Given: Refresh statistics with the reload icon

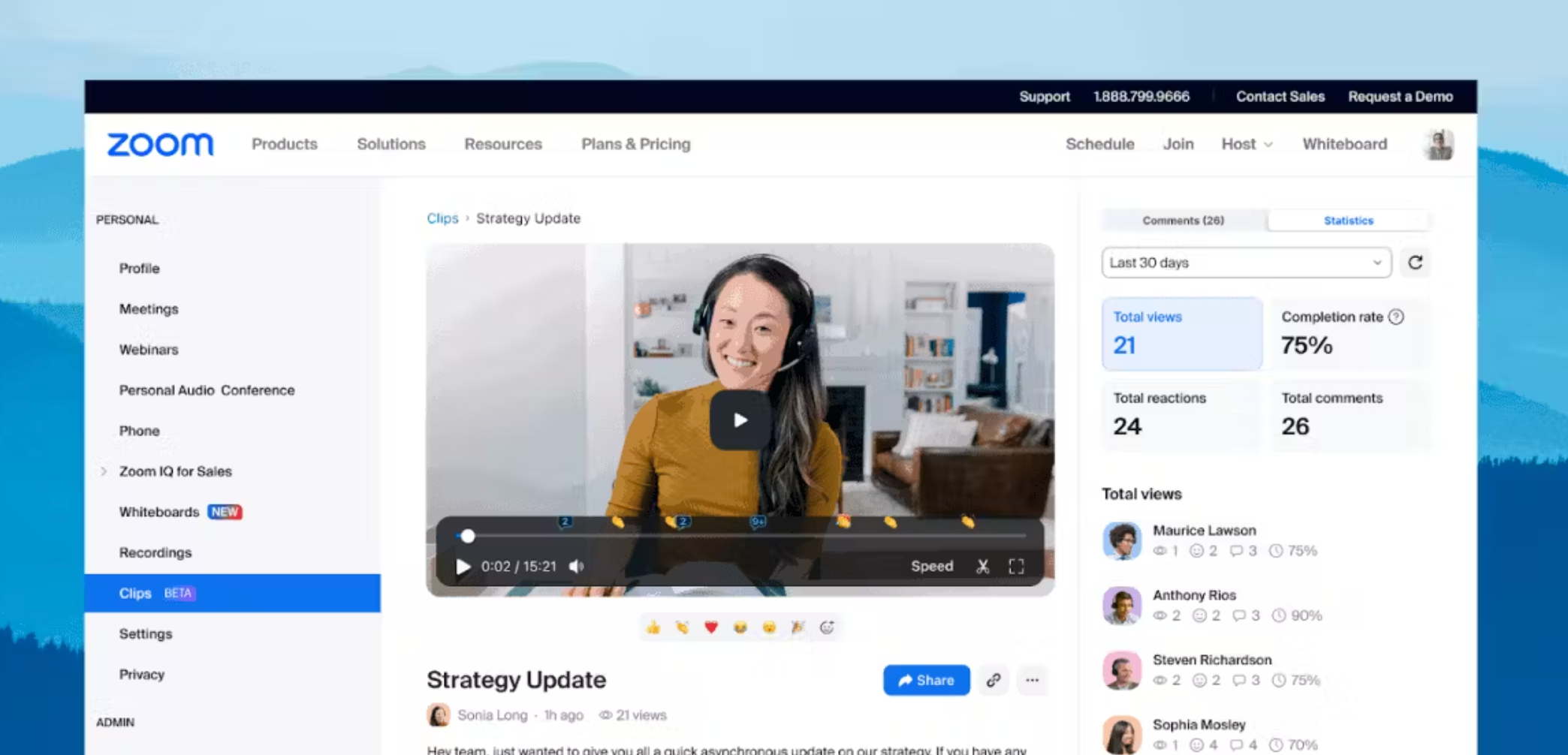Looking at the screenshot, I should tap(1416, 263).
